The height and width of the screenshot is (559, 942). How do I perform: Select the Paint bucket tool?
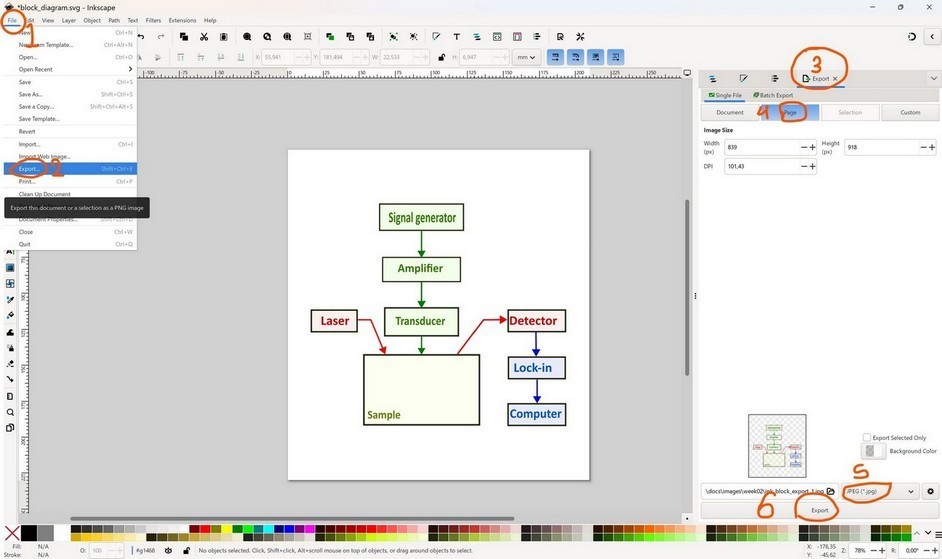pos(10,315)
